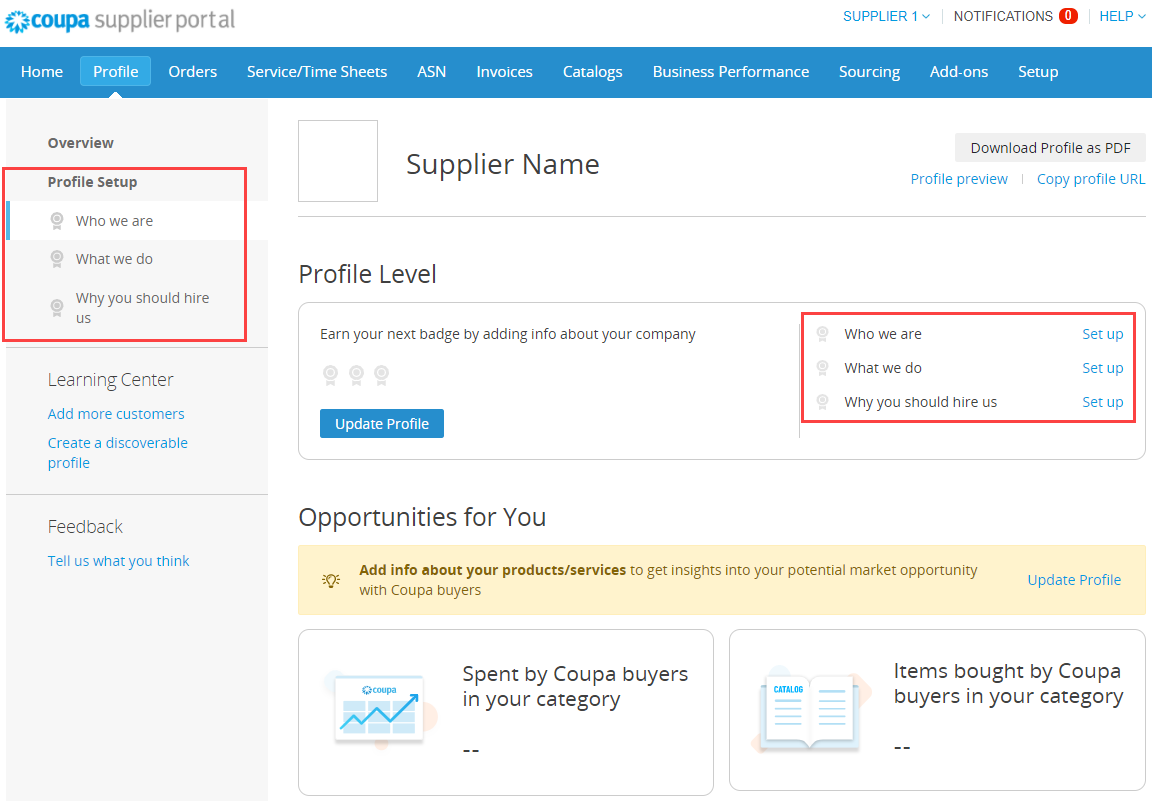This screenshot has width=1152, height=801.
Task: Click 'Earn your next badge by adding info' text
Action: 508,334
